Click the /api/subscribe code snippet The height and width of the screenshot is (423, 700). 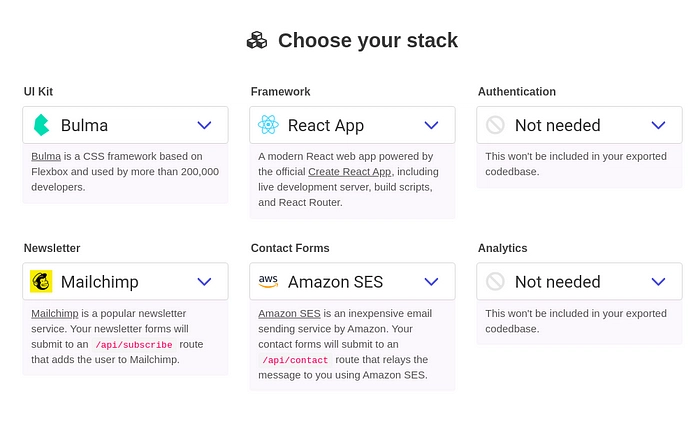(134, 345)
